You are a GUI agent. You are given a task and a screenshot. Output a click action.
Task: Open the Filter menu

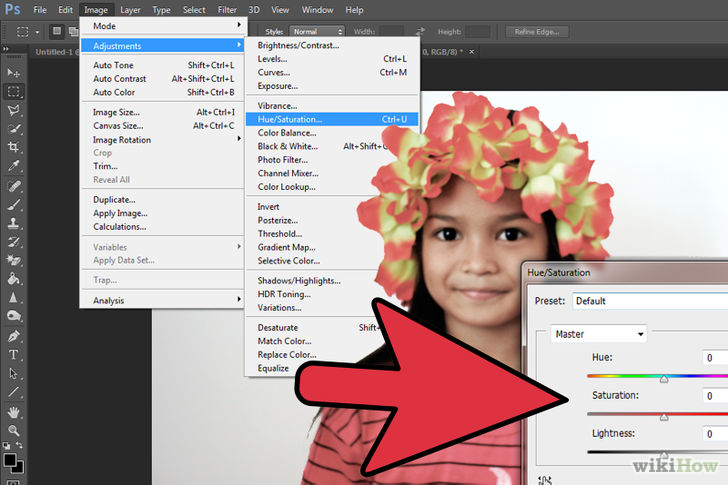(x=227, y=10)
